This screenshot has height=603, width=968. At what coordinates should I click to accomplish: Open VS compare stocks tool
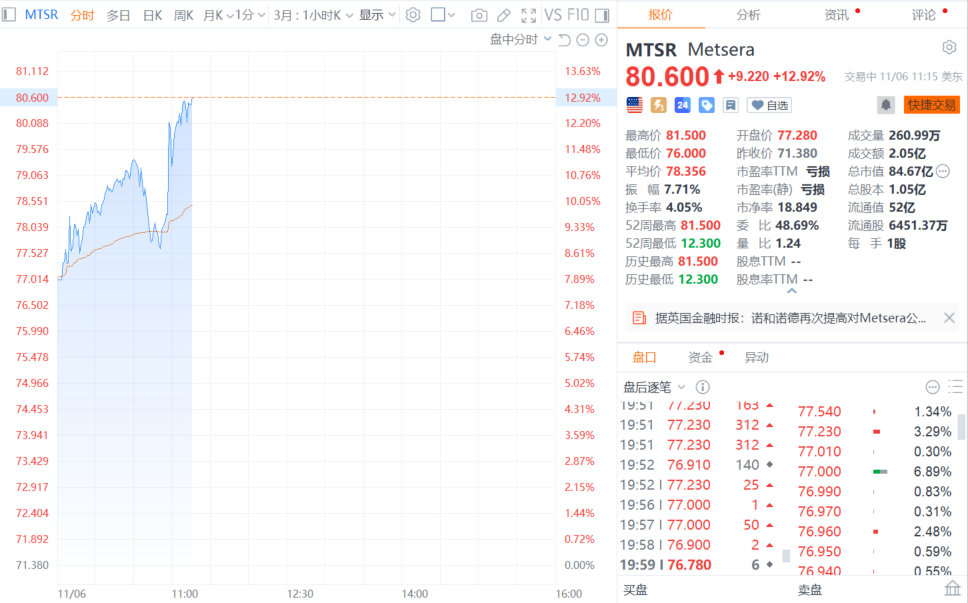pos(553,14)
